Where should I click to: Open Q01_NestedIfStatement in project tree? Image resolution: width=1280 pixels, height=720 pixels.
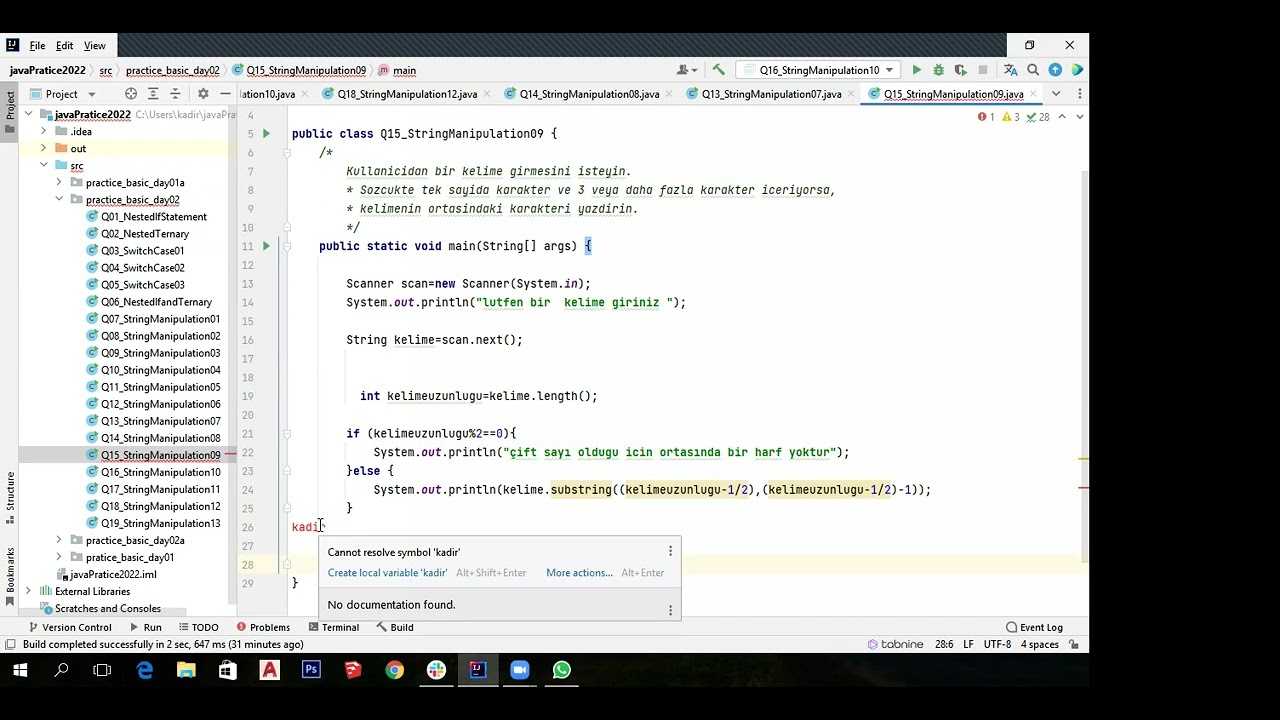(153, 216)
